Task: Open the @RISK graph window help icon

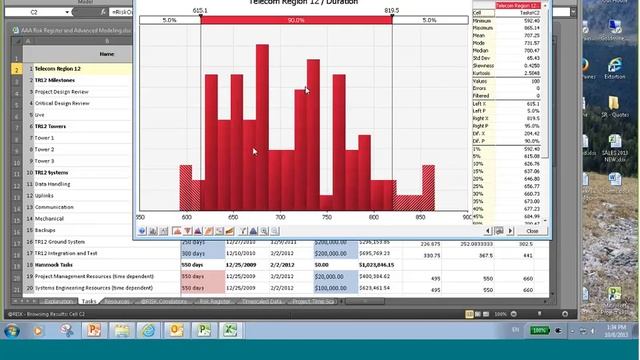Action: (142, 231)
